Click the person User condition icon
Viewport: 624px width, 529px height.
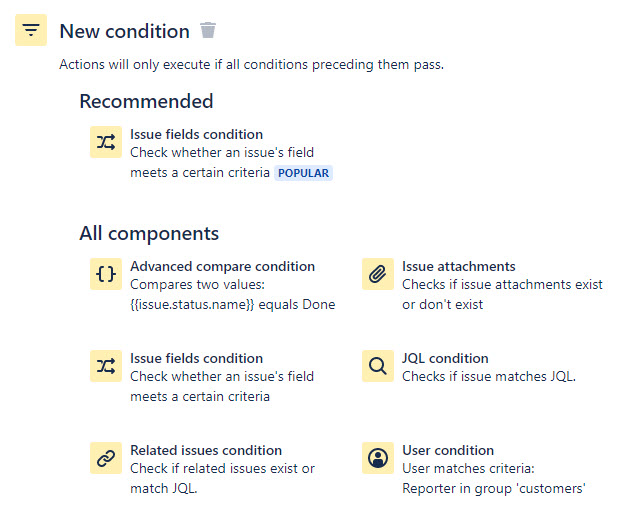click(378, 458)
